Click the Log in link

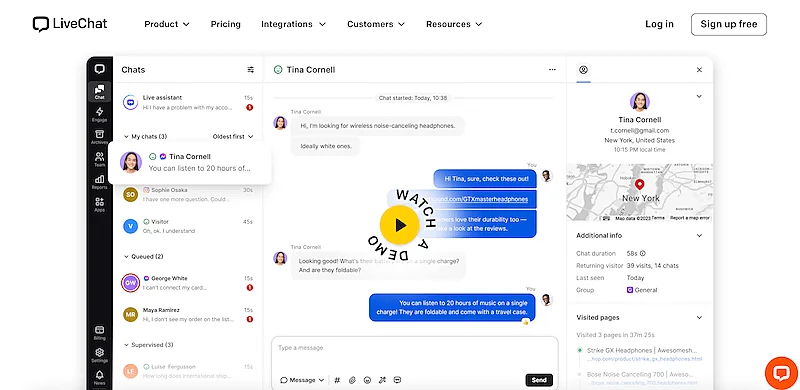pyautogui.click(x=659, y=24)
